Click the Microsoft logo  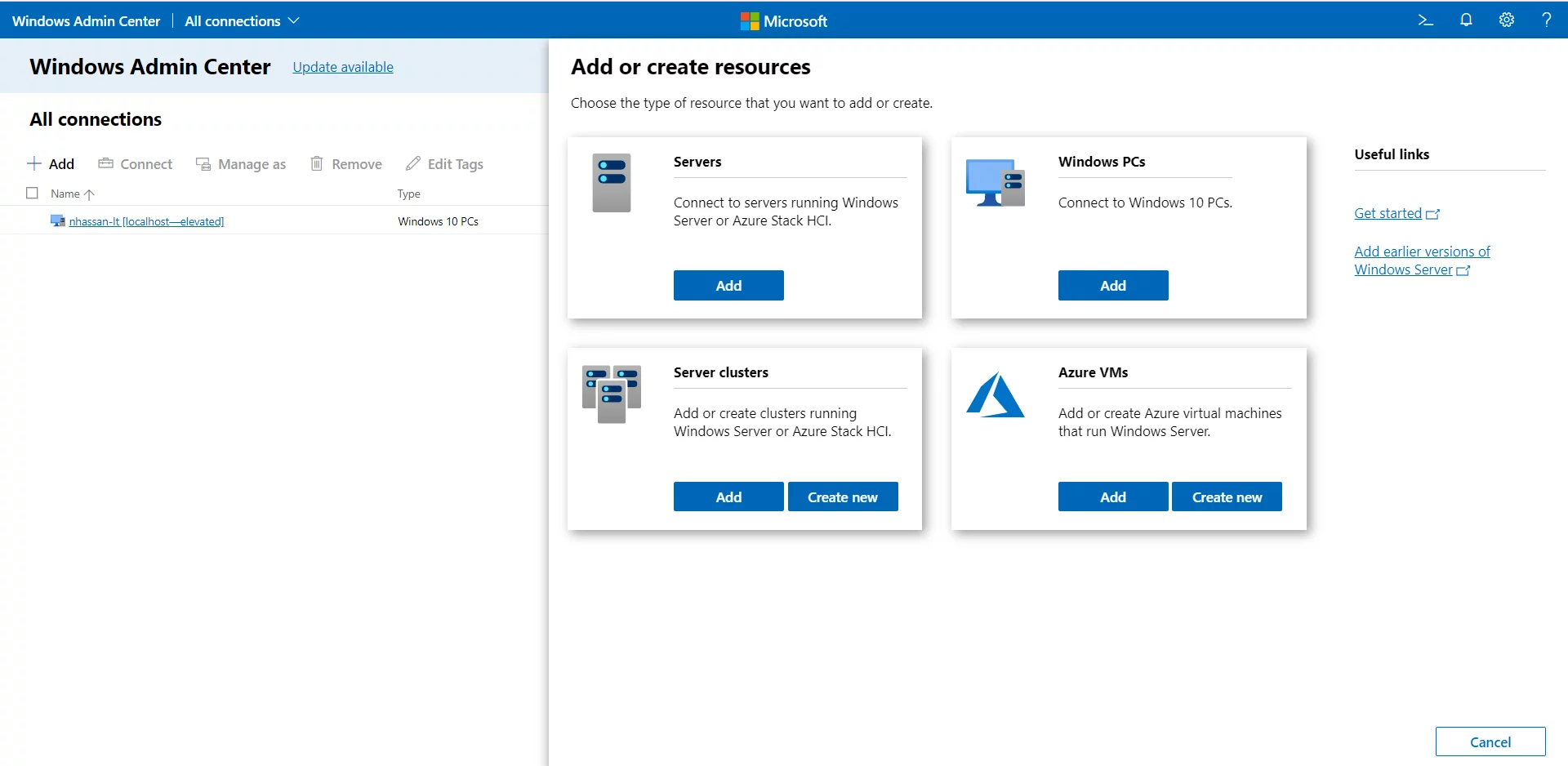(783, 21)
